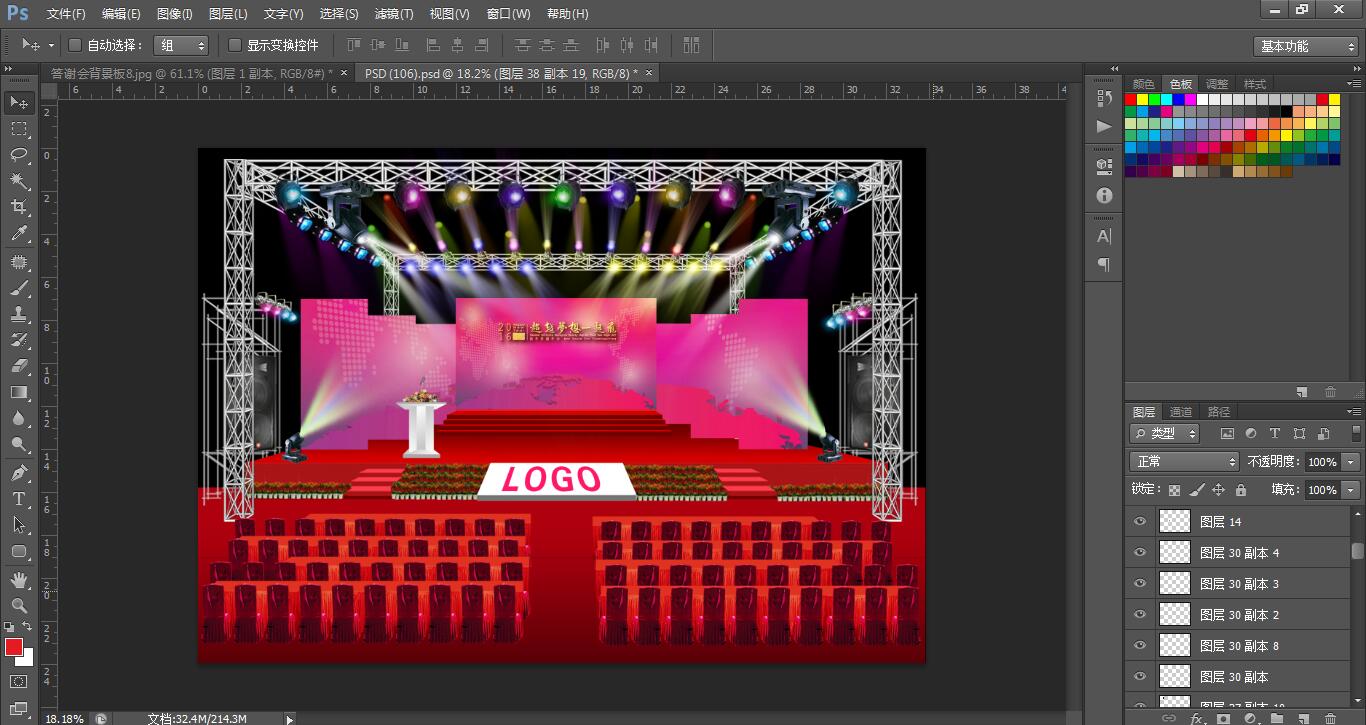Select the Clone Stamp tool
1366x725 pixels.
(19, 314)
